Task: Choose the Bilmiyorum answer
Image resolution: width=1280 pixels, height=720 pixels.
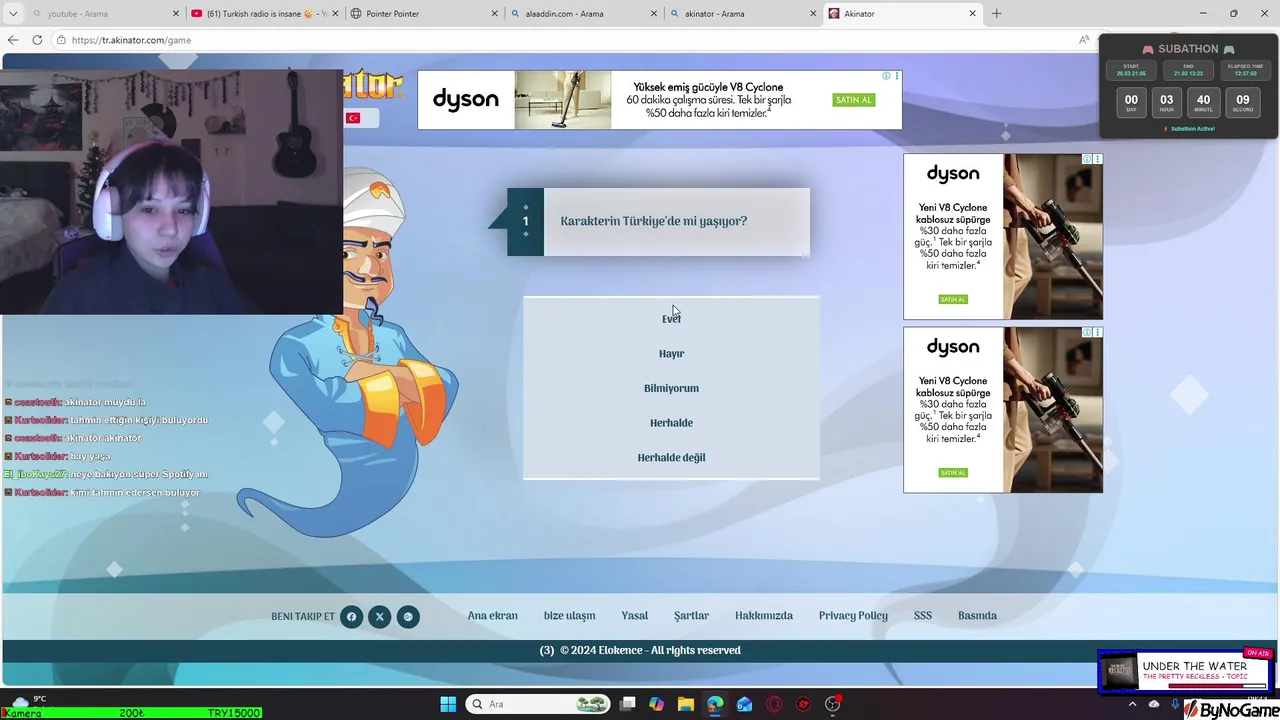Action: [671, 388]
